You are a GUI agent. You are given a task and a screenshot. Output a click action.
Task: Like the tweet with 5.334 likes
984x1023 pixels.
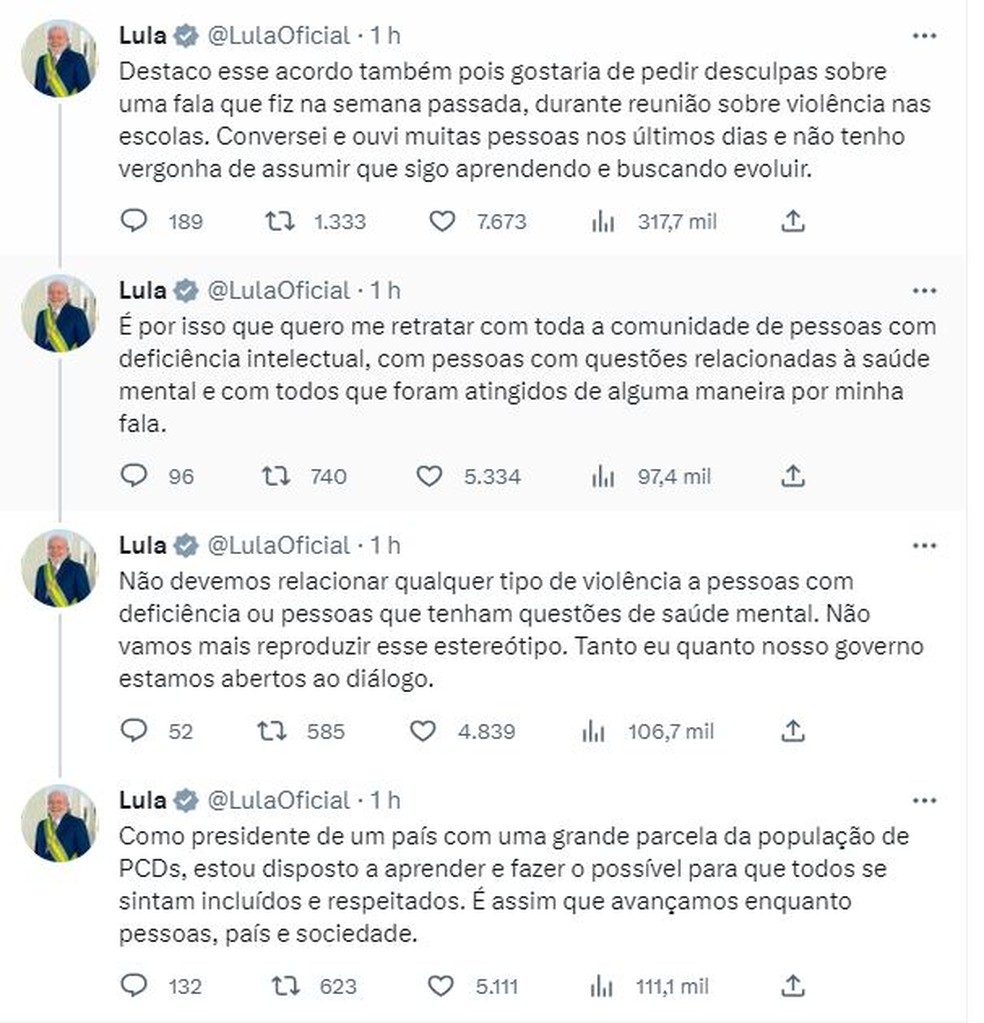(429, 476)
